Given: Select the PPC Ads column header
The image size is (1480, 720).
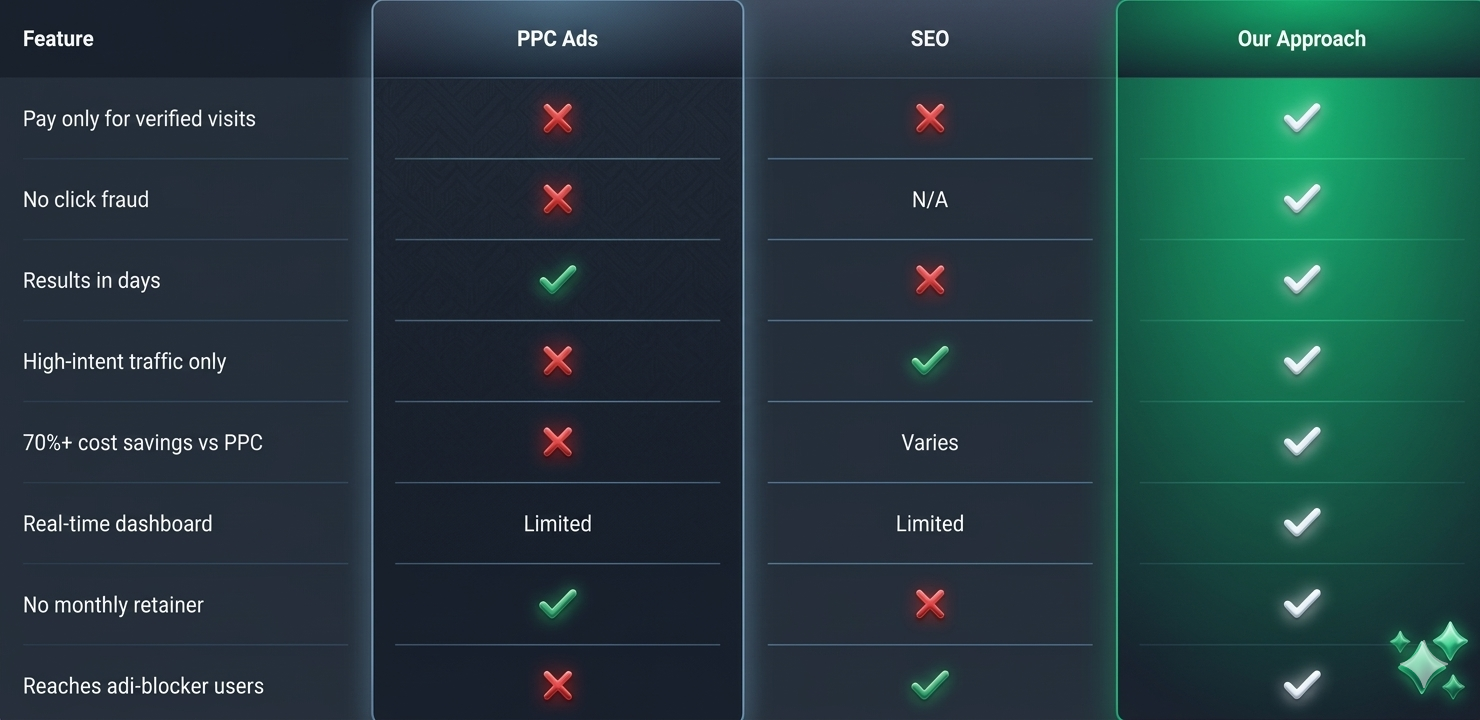Looking at the screenshot, I should click(x=557, y=39).
